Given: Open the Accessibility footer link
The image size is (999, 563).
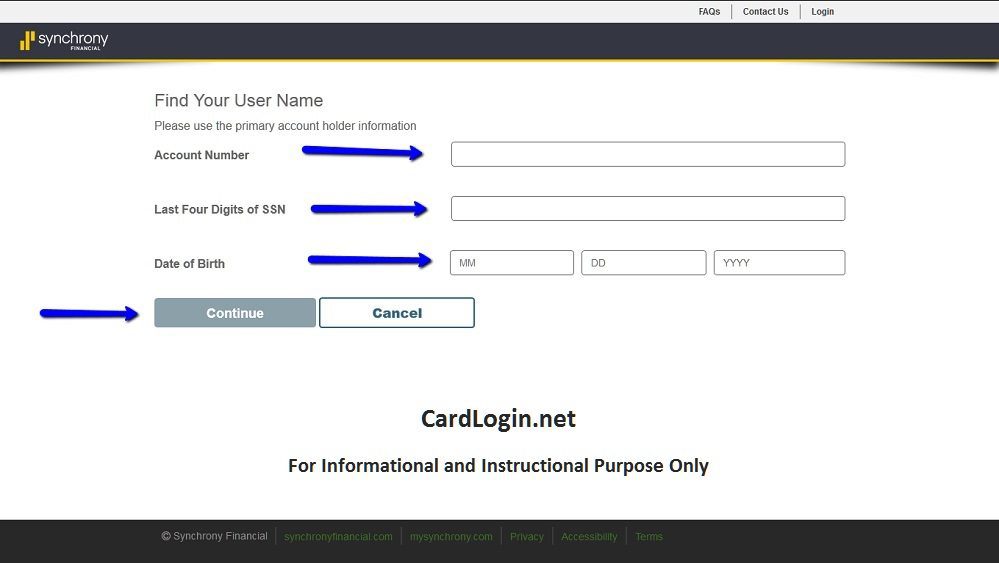Looking at the screenshot, I should coord(589,536).
